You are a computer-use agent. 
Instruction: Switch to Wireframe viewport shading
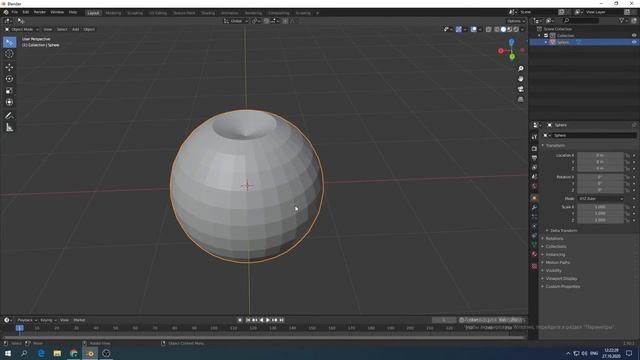497,29
